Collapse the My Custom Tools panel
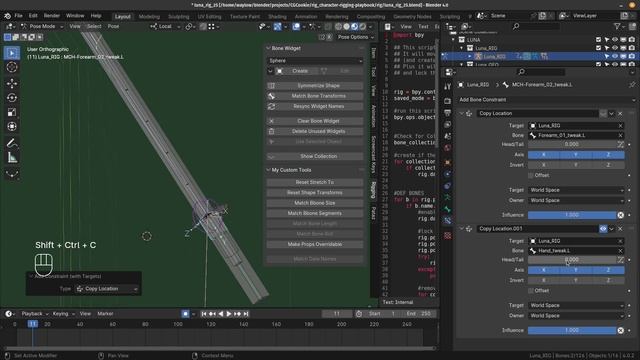 [x=268, y=170]
